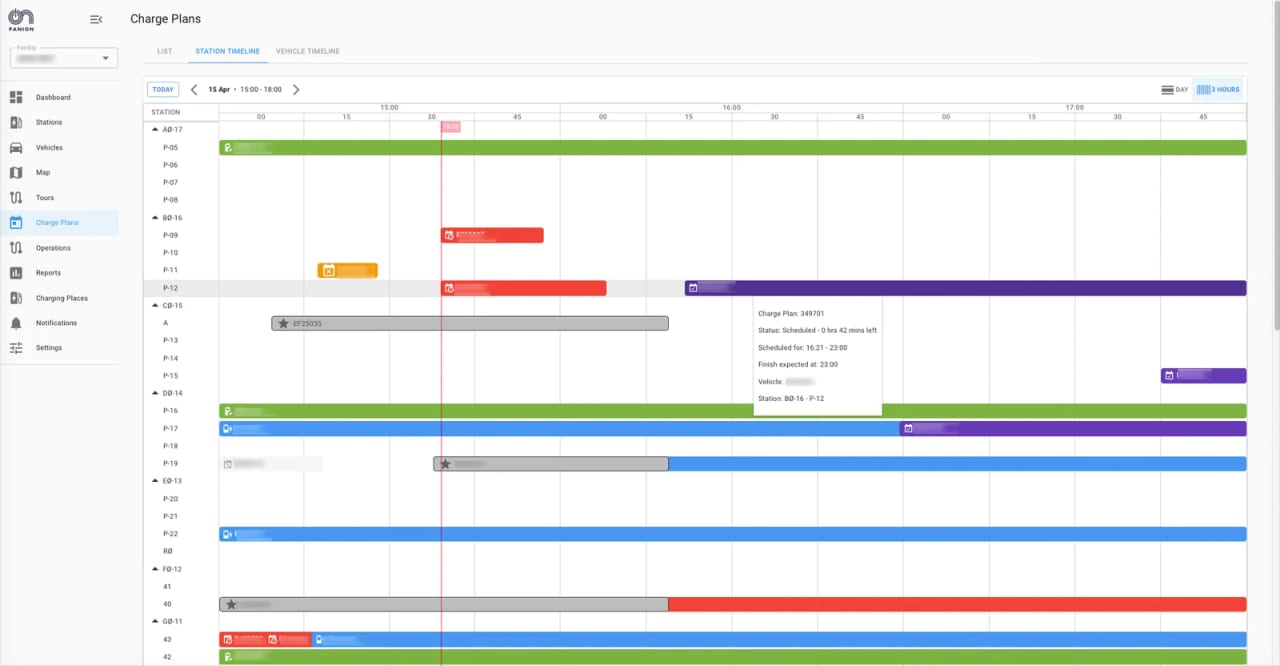Select the green charge bar on P-05
The image size is (1280, 666).
(733, 147)
